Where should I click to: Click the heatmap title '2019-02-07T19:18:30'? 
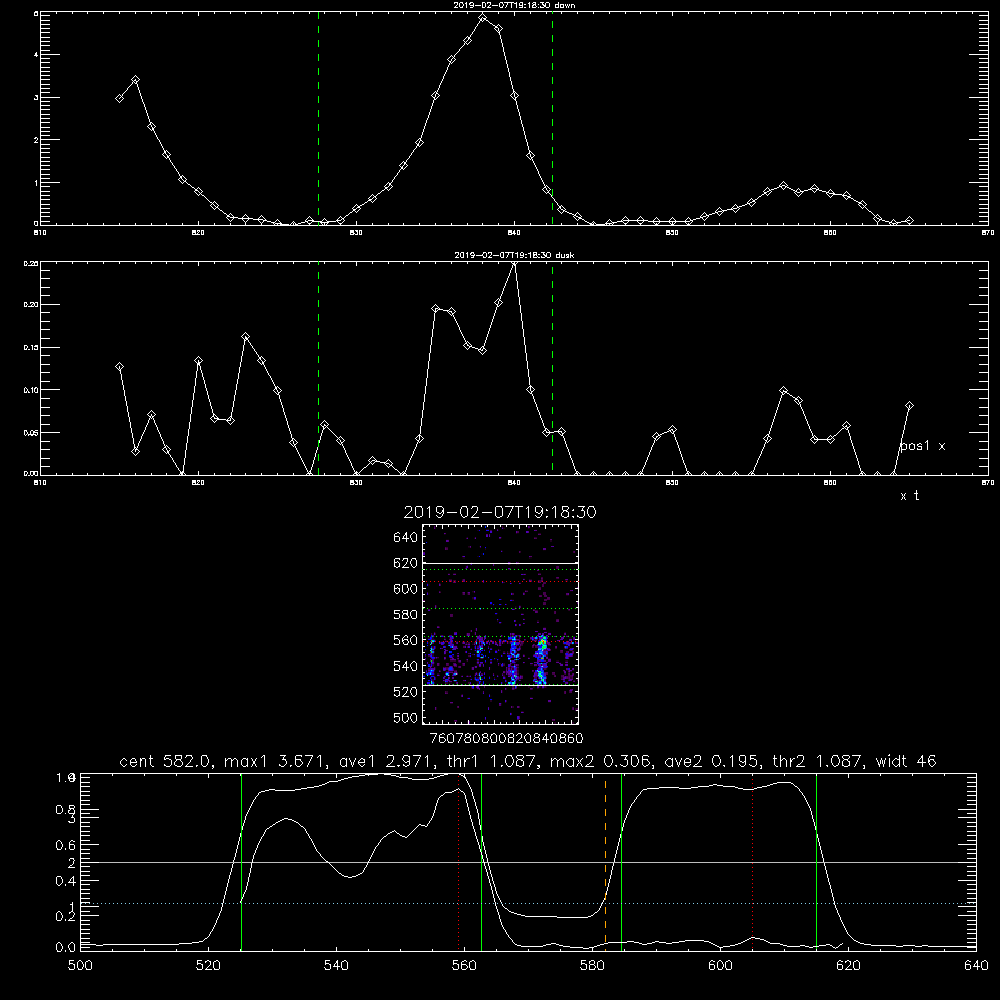tap(500, 513)
